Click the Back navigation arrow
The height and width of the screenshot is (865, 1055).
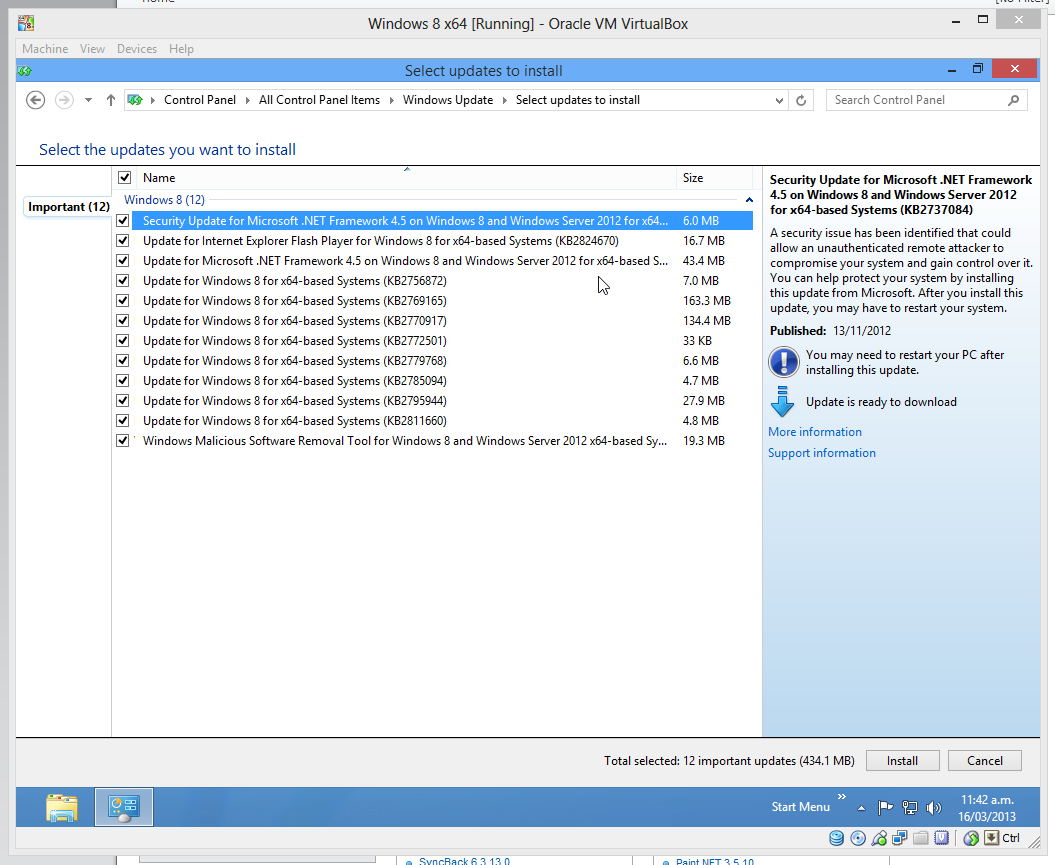(x=36, y=100)
